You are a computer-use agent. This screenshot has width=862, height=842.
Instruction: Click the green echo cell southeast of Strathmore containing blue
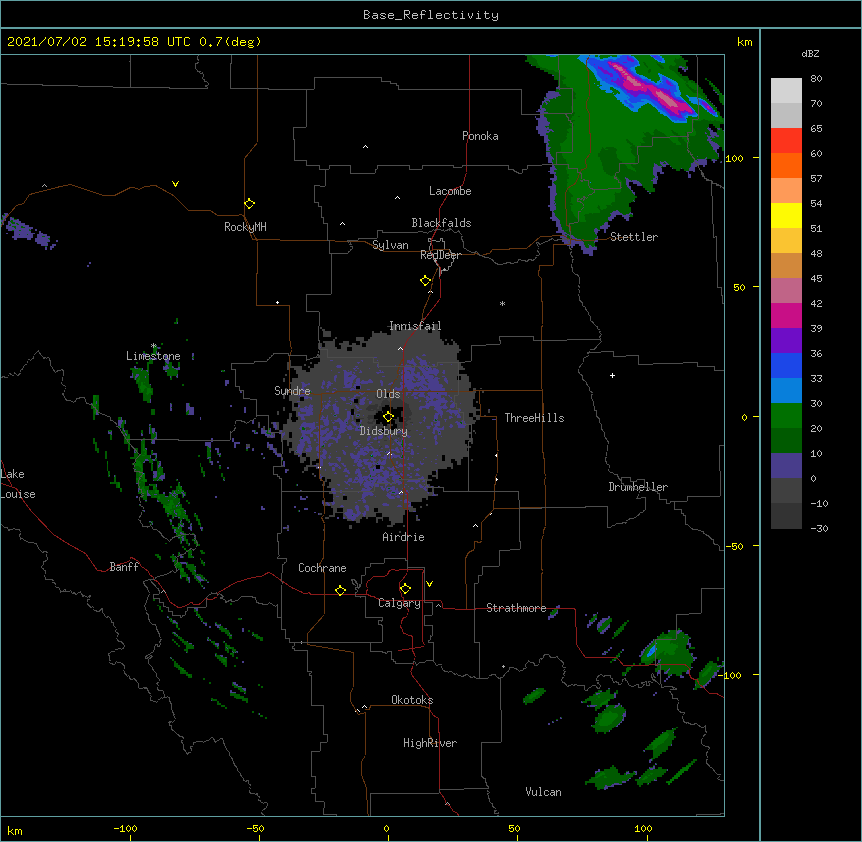667,652
